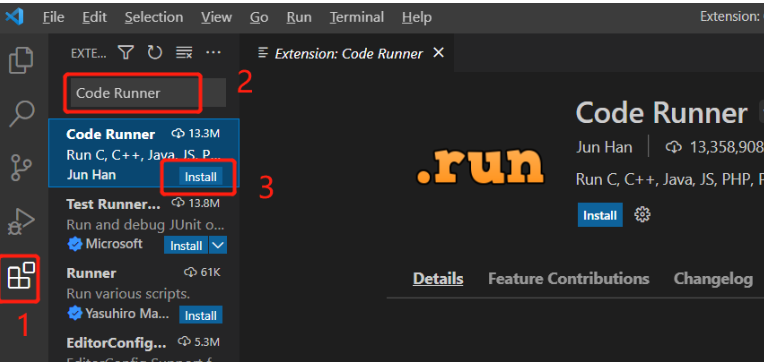This screenshot has width=764, height=364.
Task: Refresh the extensions list
Action: click(154, 53)
